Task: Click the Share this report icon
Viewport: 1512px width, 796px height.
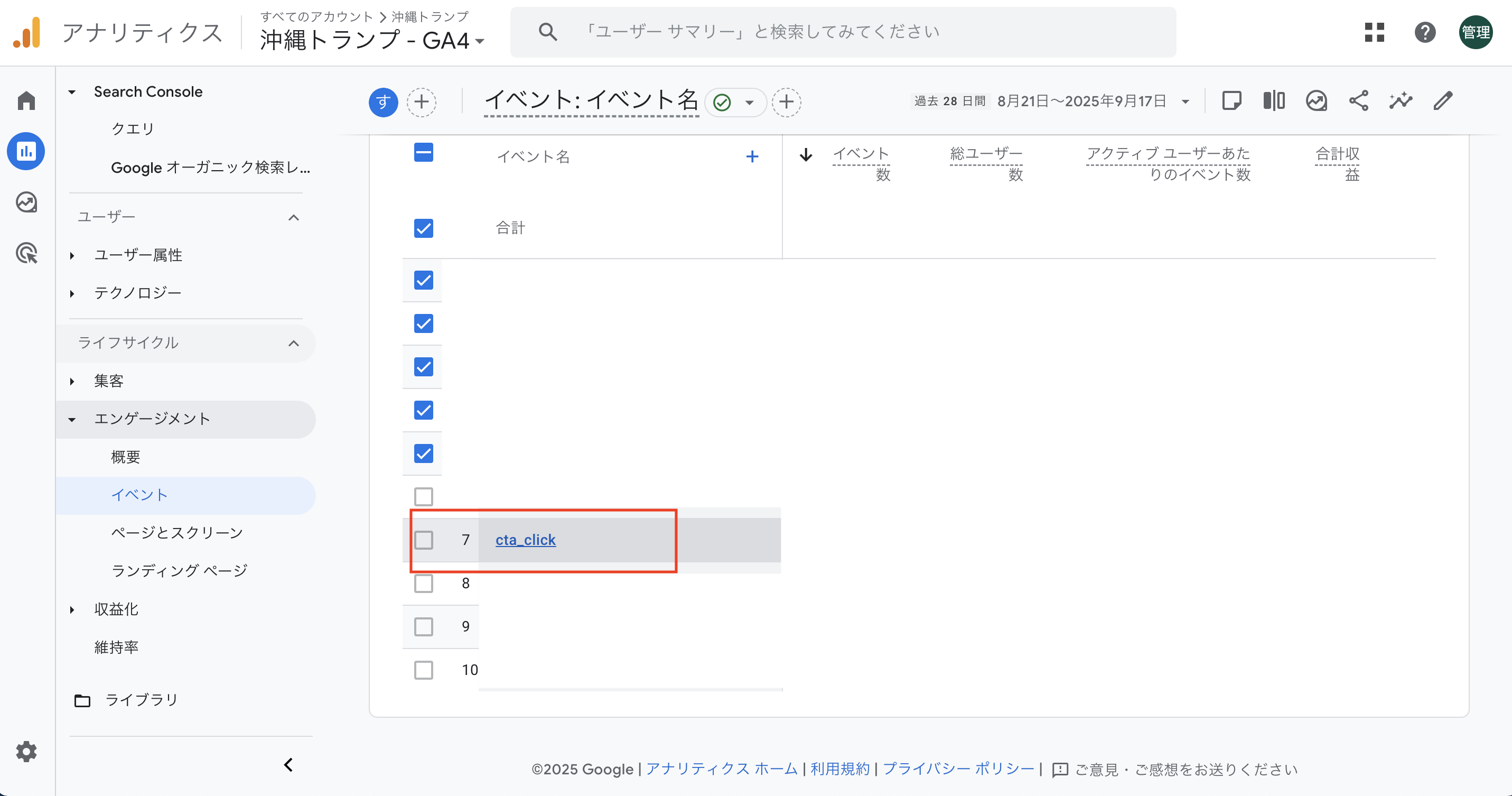Action: click(x=1358, y=101)
